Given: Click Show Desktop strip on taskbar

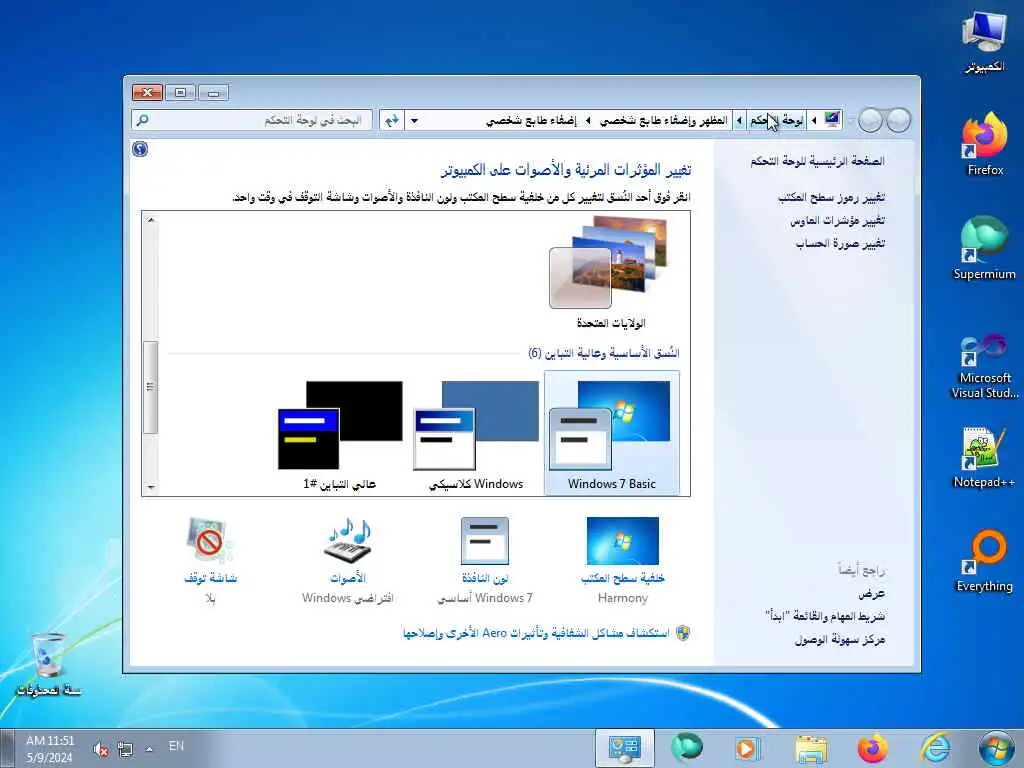Looking at the screenshot, I should [6, 748].
